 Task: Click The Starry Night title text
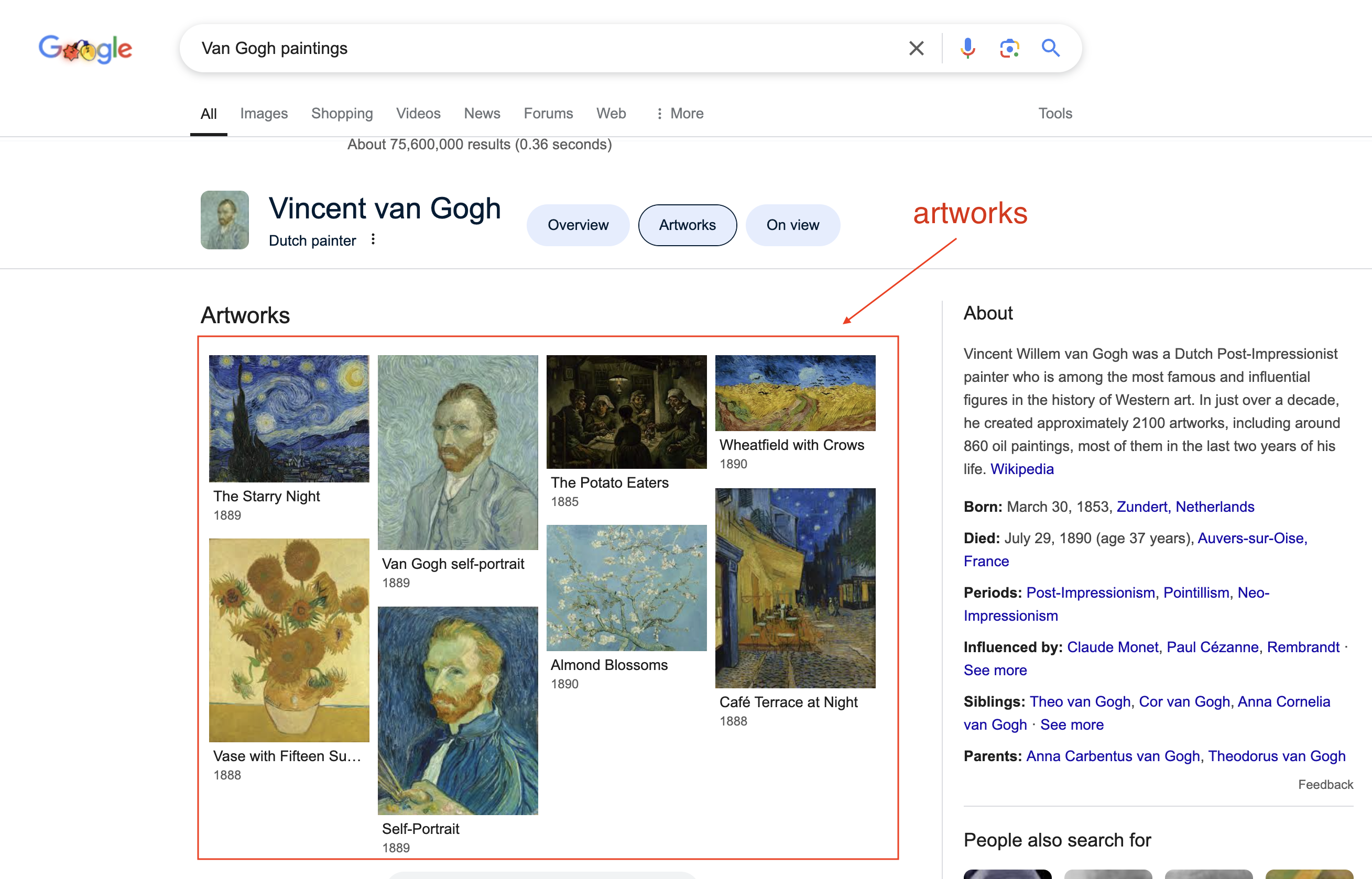[x=267, y=496]
